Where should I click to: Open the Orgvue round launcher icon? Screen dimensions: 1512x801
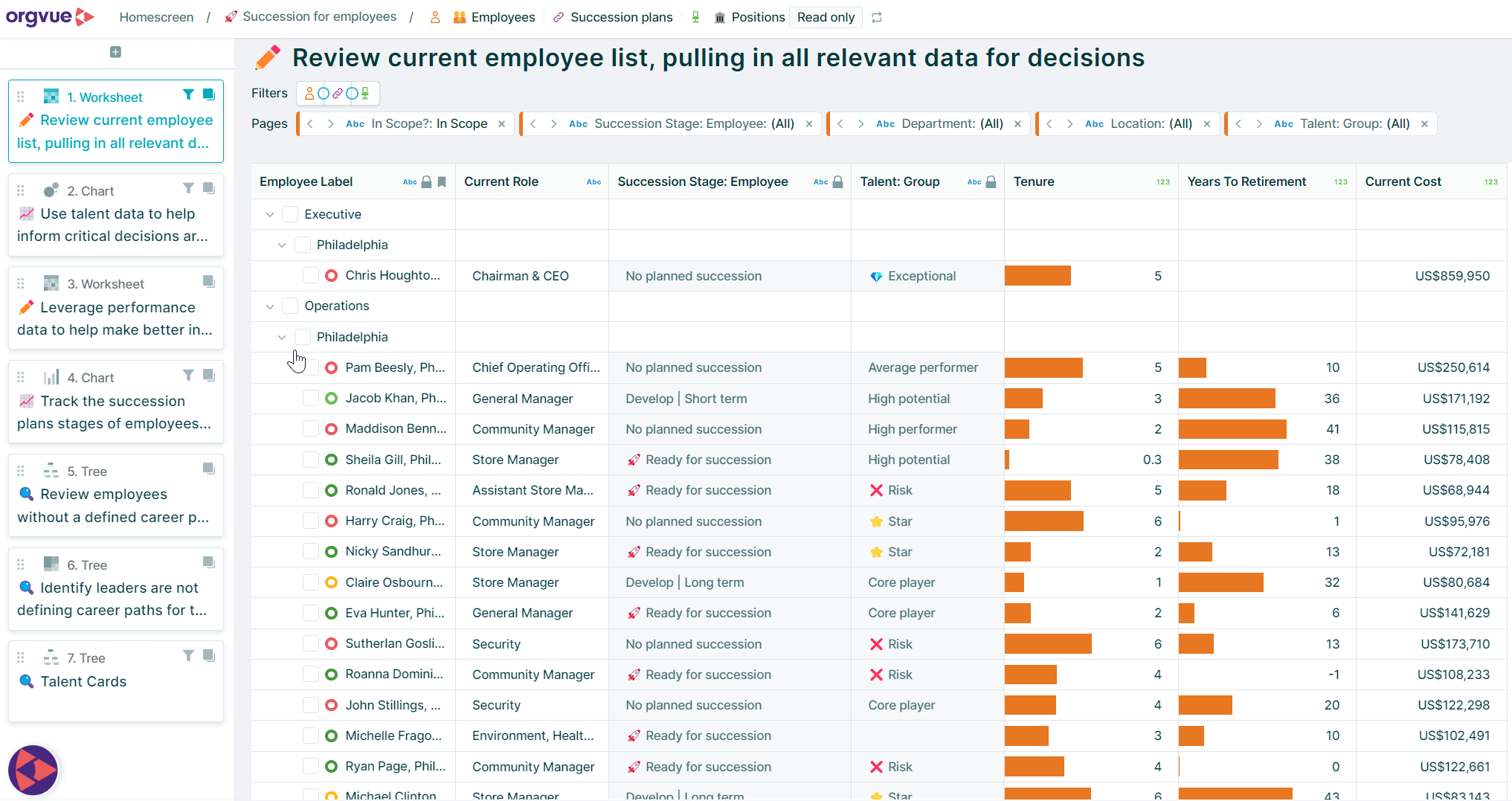(33, 770)
